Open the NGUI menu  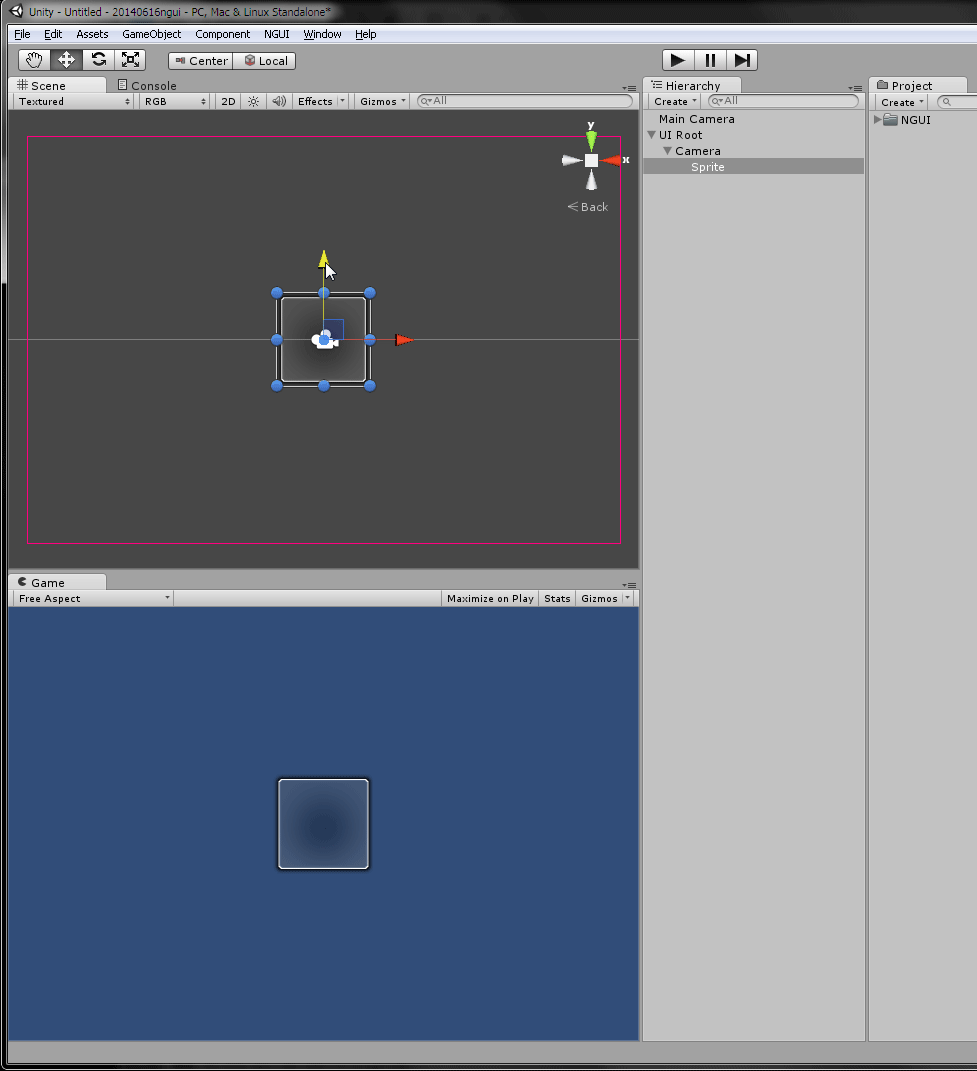[277, 34]
